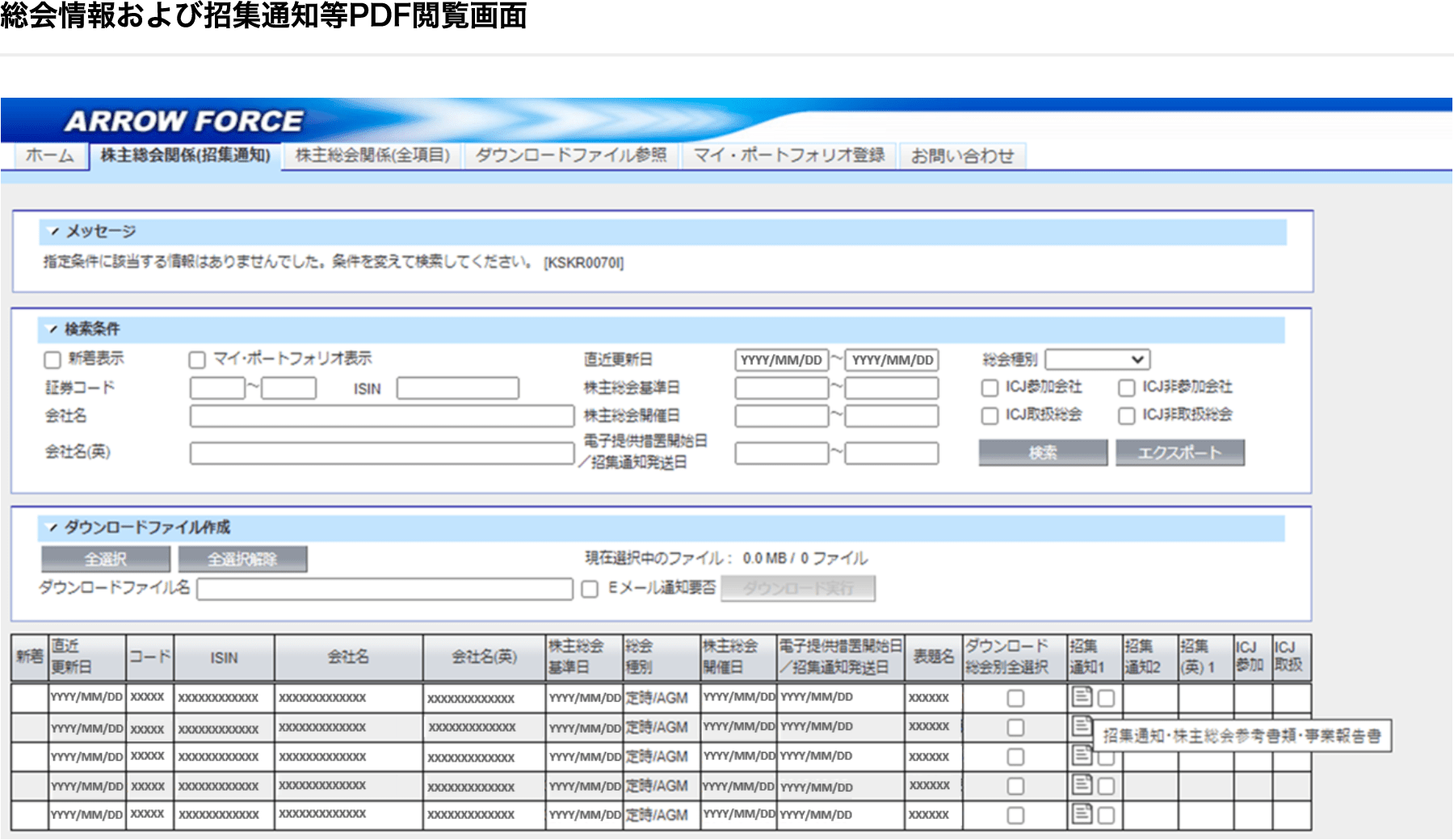Viewport: 1454px width, 840px height.
Task: Open the 招集通知1 document icon in fourth row
Action: click(x=1082, y=784)
